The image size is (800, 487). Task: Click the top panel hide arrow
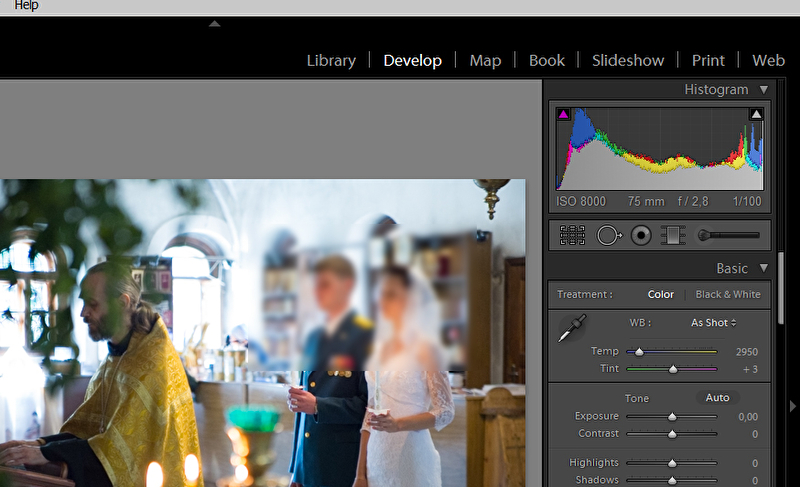[214, 23]
